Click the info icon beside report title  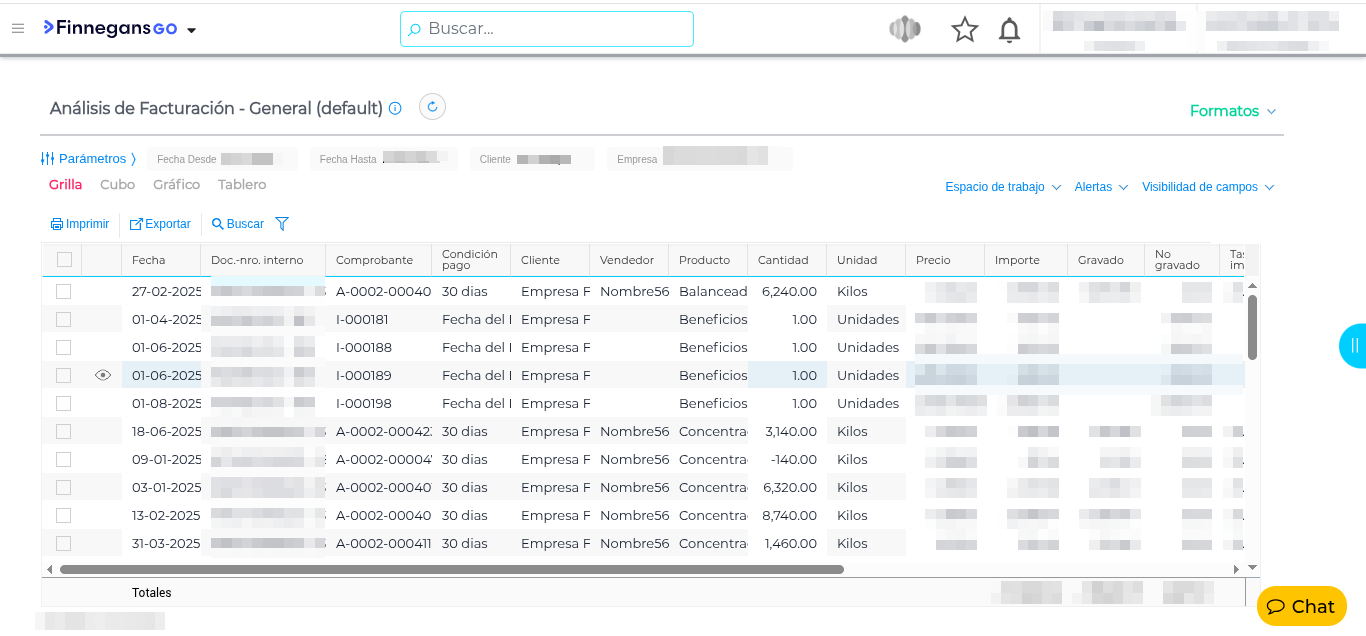395,108
